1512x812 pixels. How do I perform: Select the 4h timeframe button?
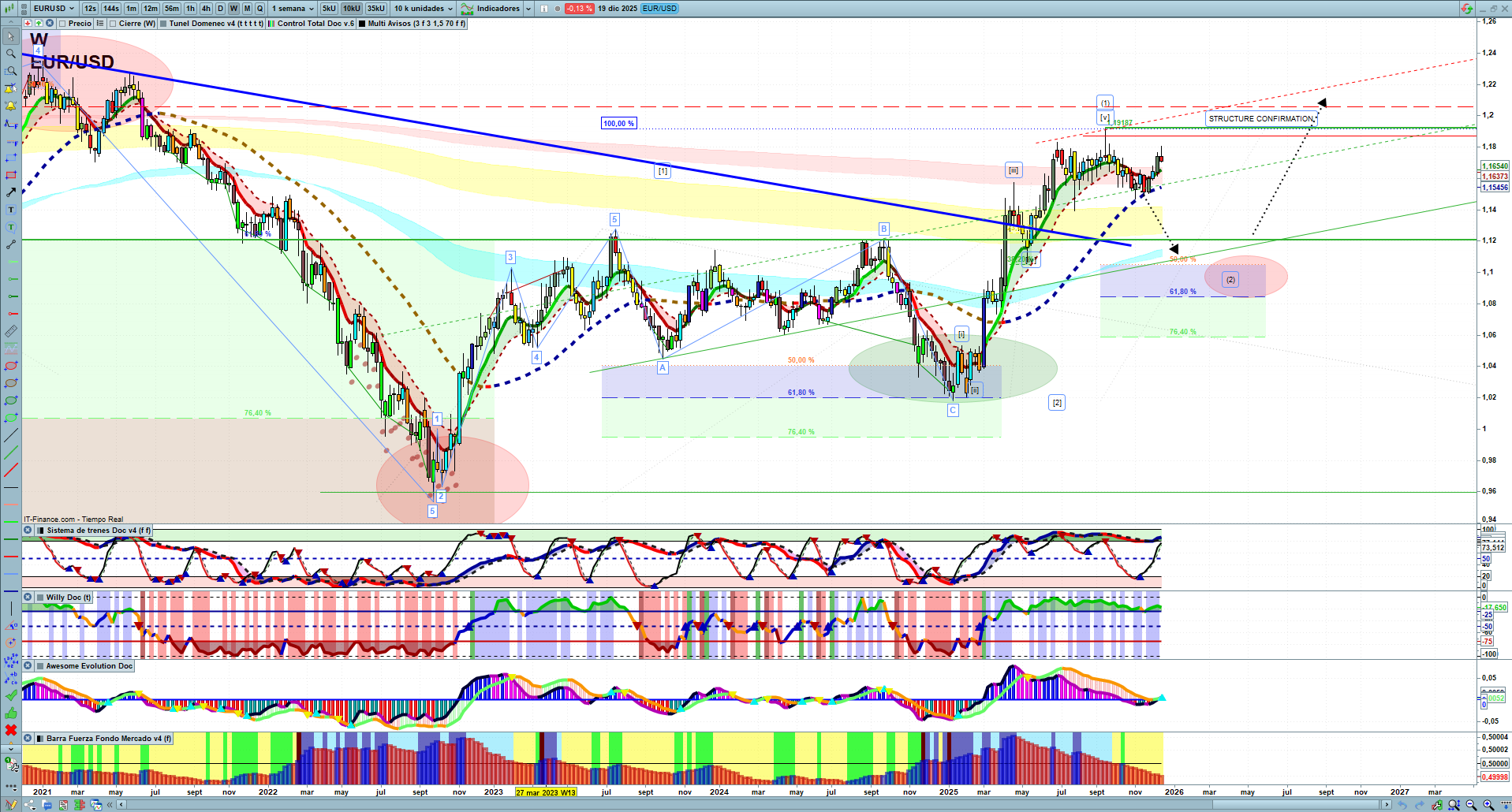[x=206, y=9]
